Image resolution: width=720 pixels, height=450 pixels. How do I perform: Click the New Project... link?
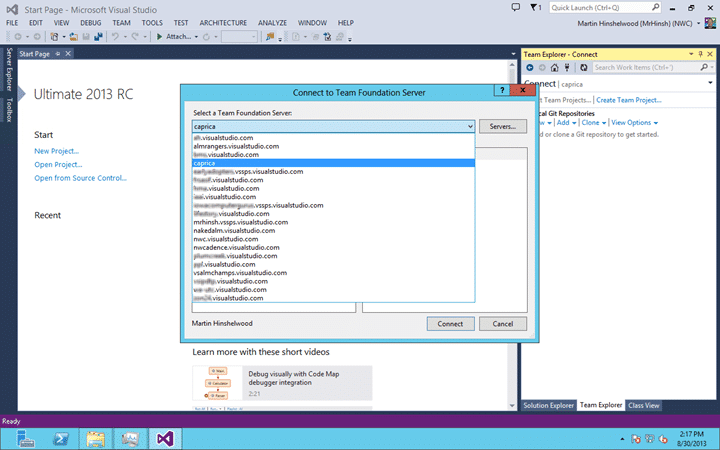56,151
